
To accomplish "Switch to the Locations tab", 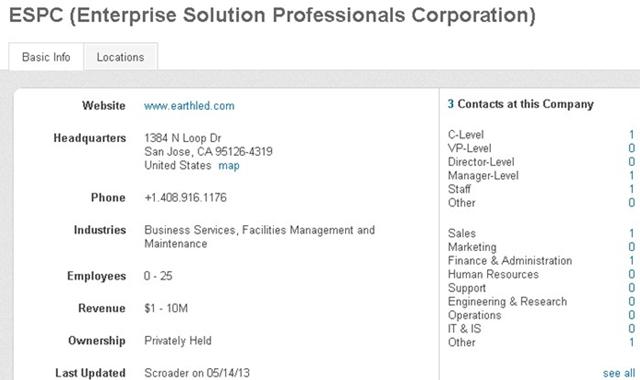I will coord(120,57).
